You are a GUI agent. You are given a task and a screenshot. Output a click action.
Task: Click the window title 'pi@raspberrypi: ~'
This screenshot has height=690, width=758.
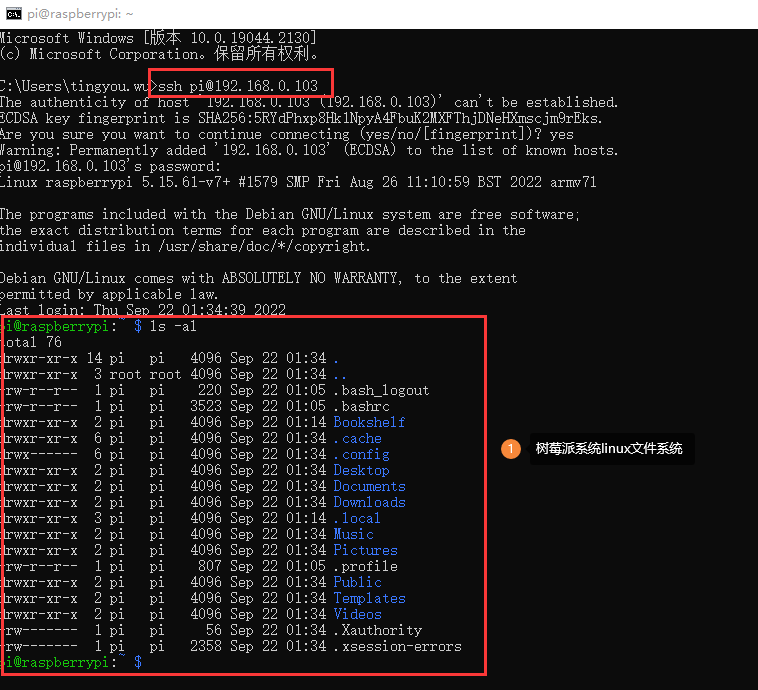pos(80,14)
